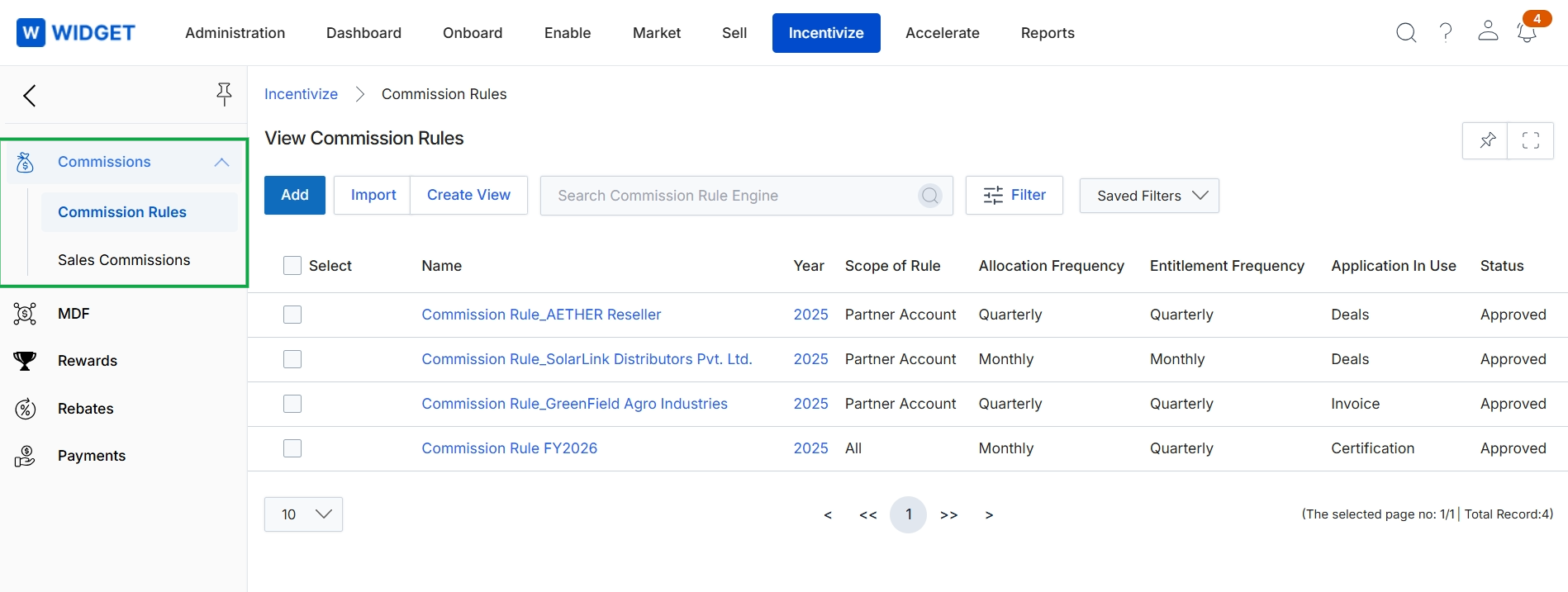The height and width of the screenshot is (592, 1568).
Task: Open the Accelerate menu
Action: click(x=943, y=33)
